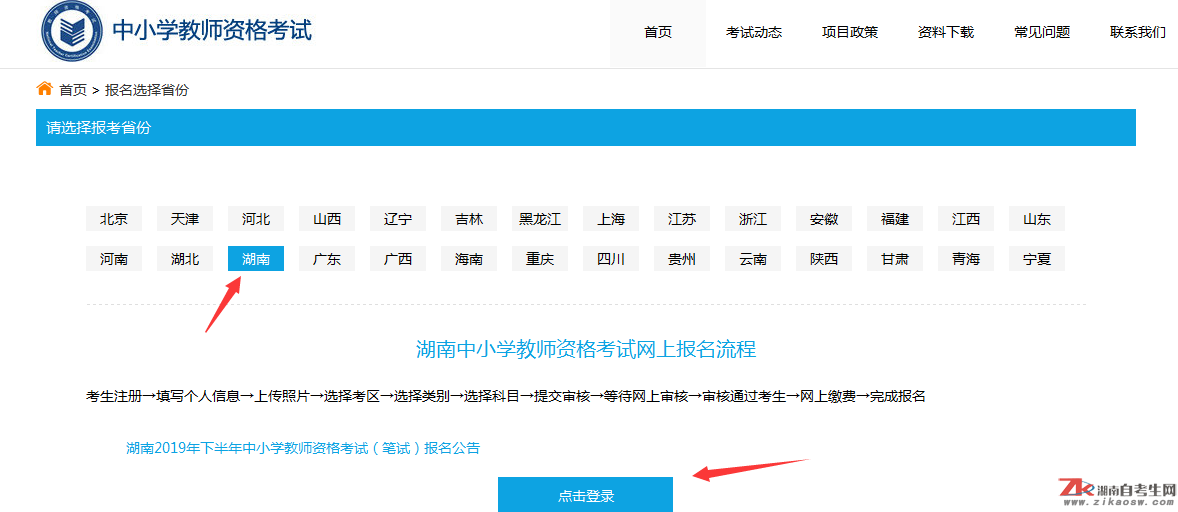Select the 广西 province button
1178x512 pixels.
click(397, 259)
